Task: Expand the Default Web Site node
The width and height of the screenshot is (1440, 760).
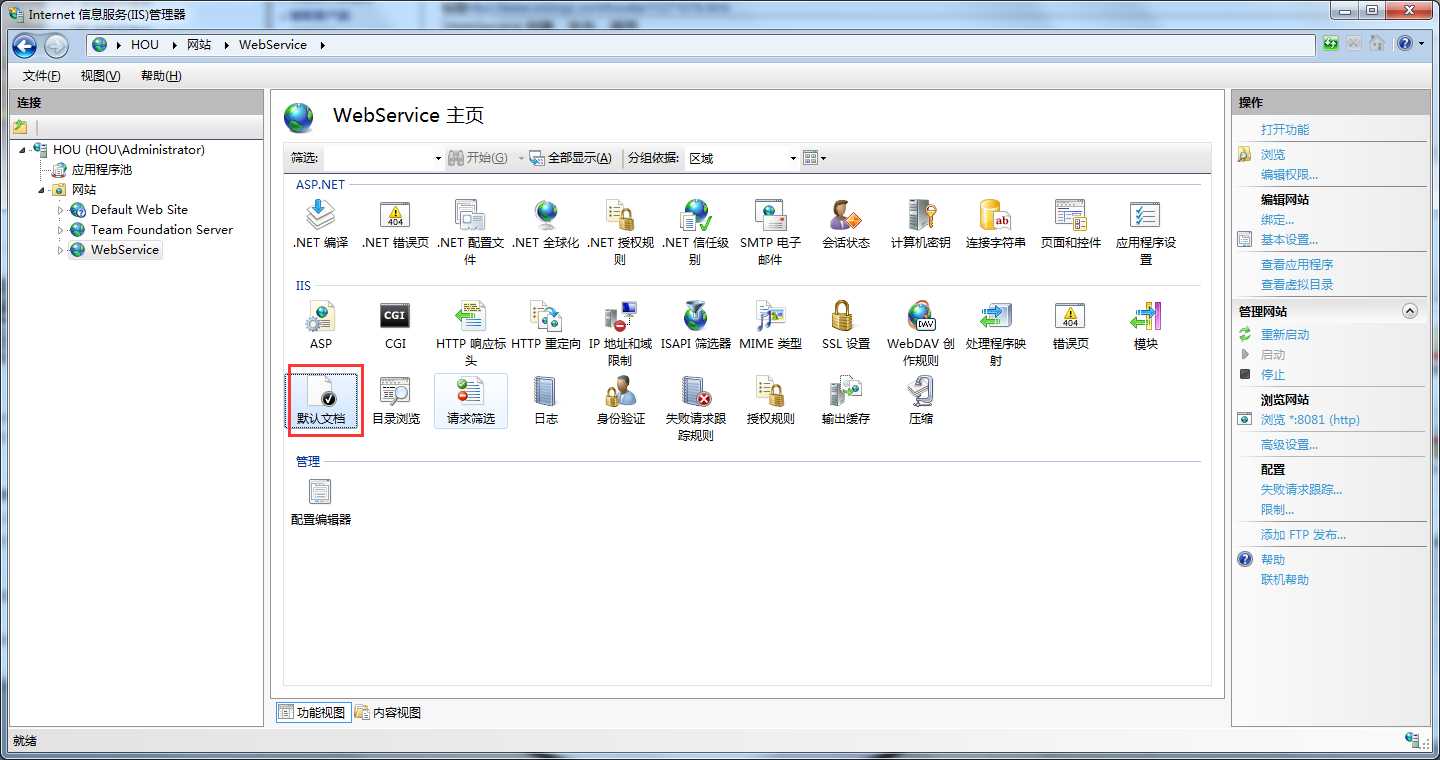Action: point(60,210)
